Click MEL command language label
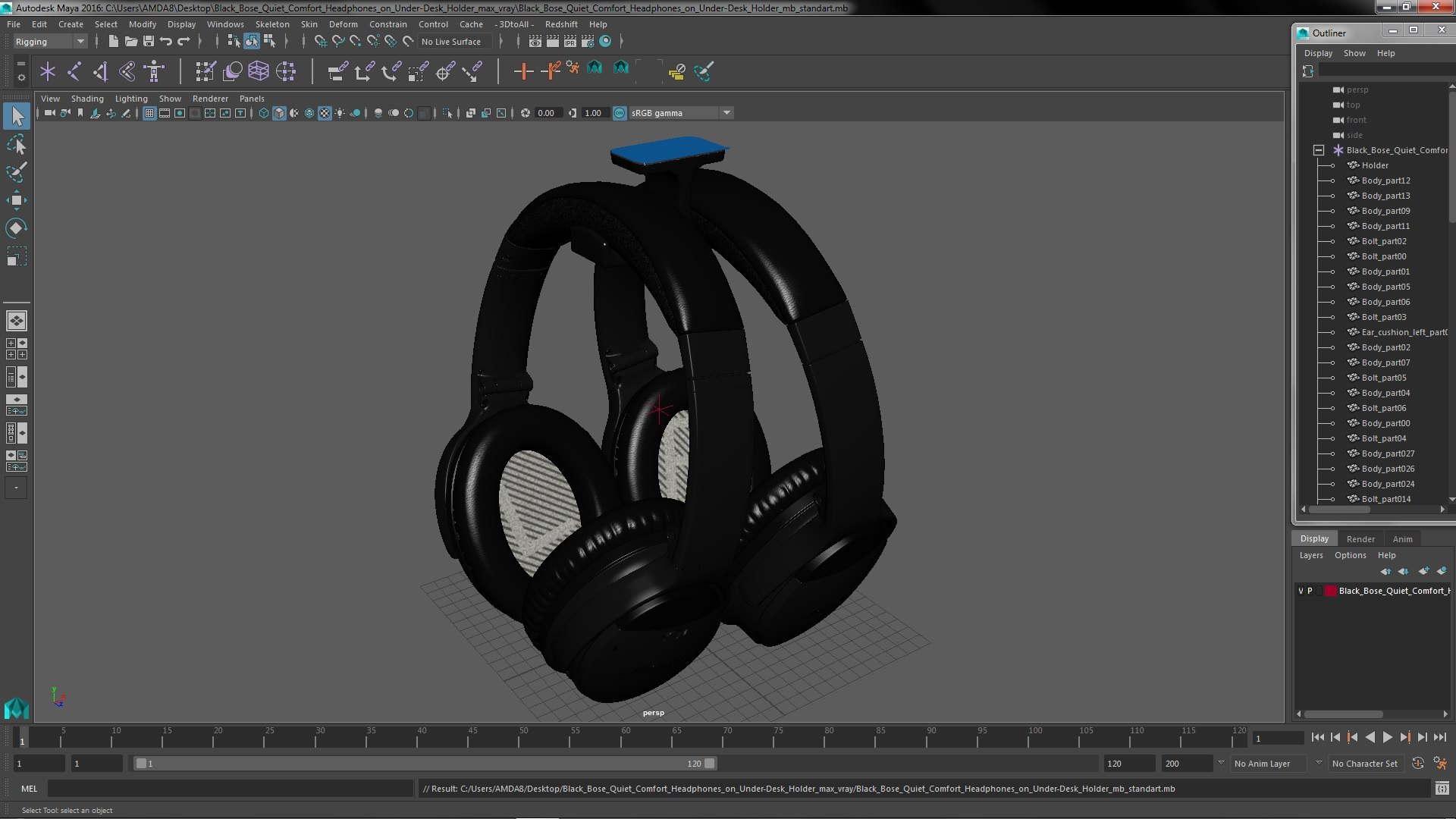1456x819 pixels. tap(29, 789)
